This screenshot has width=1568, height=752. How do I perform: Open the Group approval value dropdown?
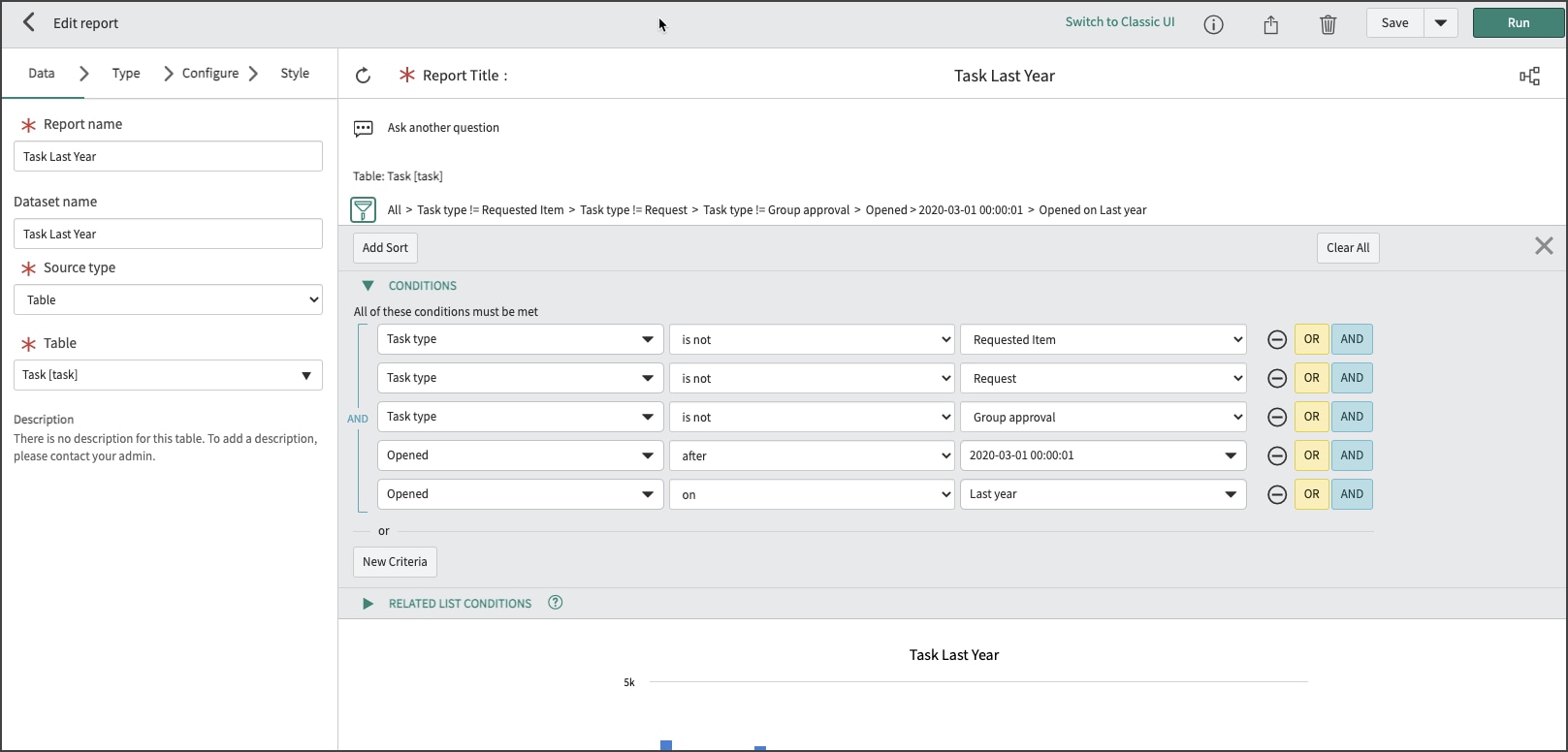(x=1104, y=417)
